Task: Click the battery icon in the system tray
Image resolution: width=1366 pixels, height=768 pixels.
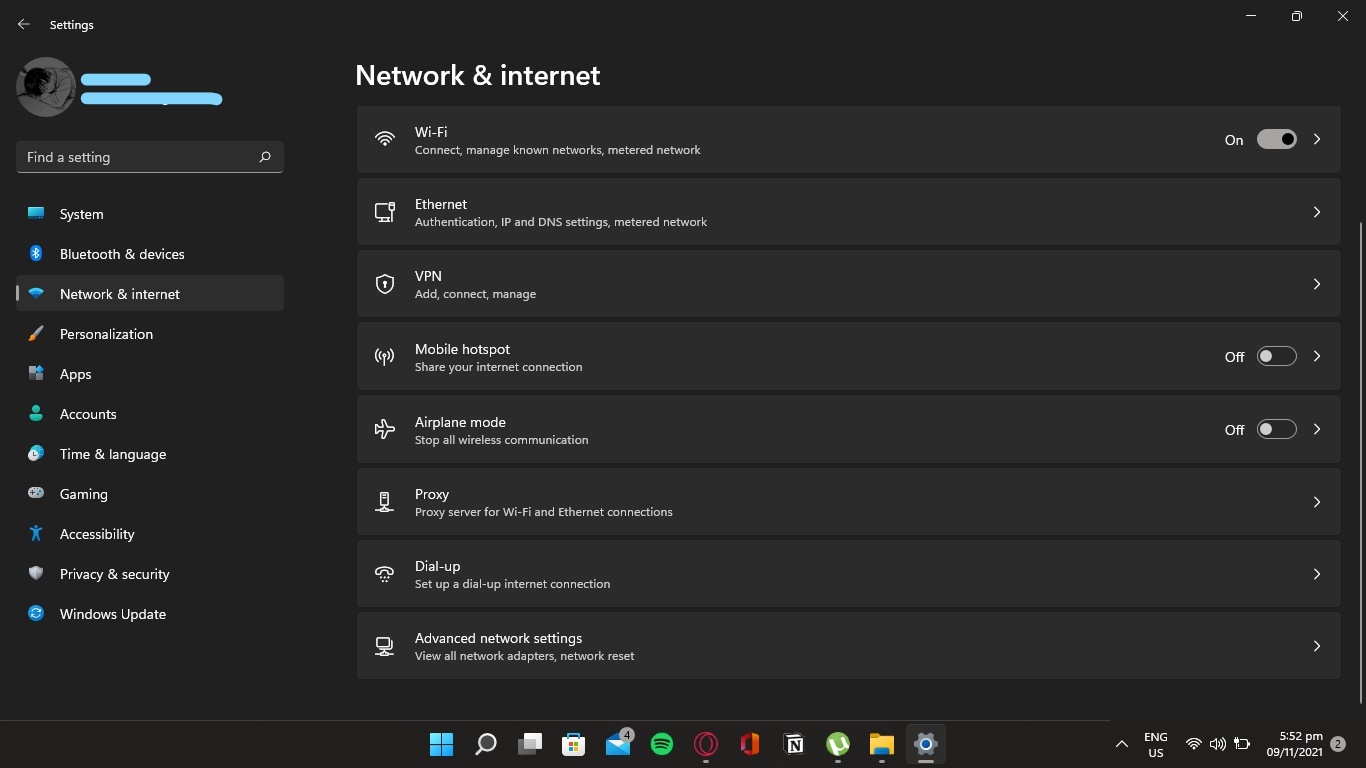Action: [x=1242, y=744]
